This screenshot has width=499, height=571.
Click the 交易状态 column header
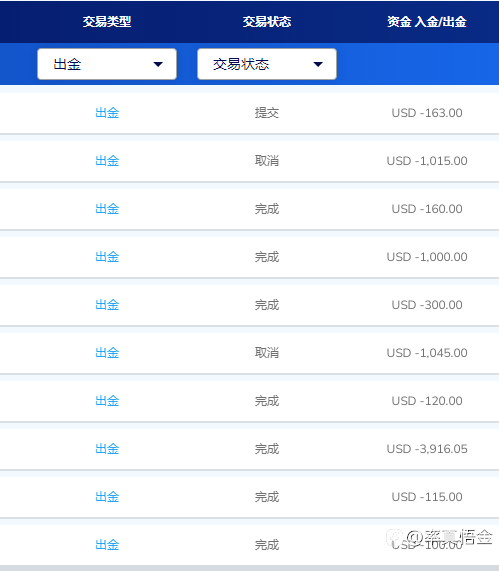pyautogui.click(x=267, y=21)
